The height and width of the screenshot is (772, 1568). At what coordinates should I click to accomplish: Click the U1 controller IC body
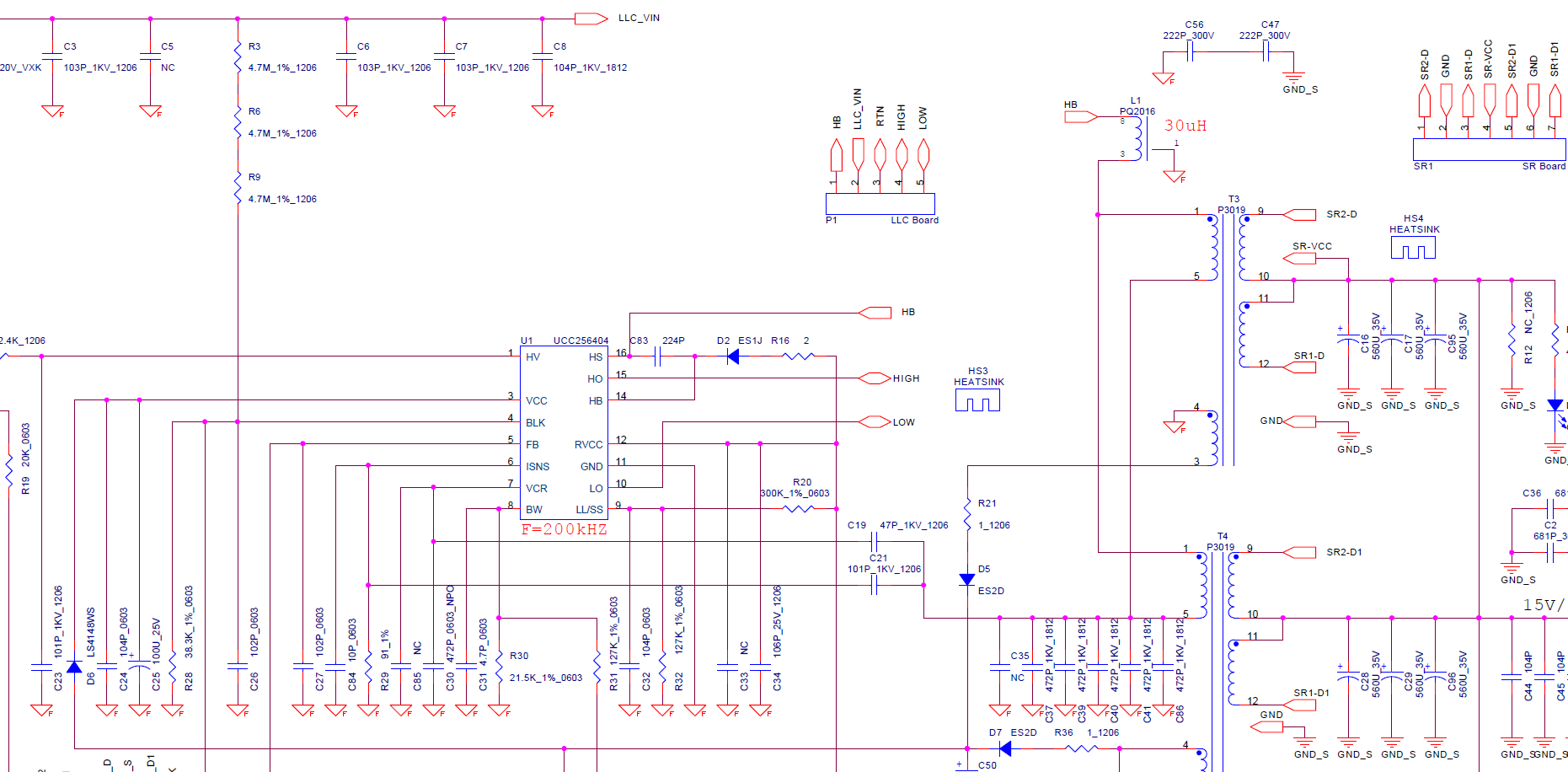[x=564, y=433]
